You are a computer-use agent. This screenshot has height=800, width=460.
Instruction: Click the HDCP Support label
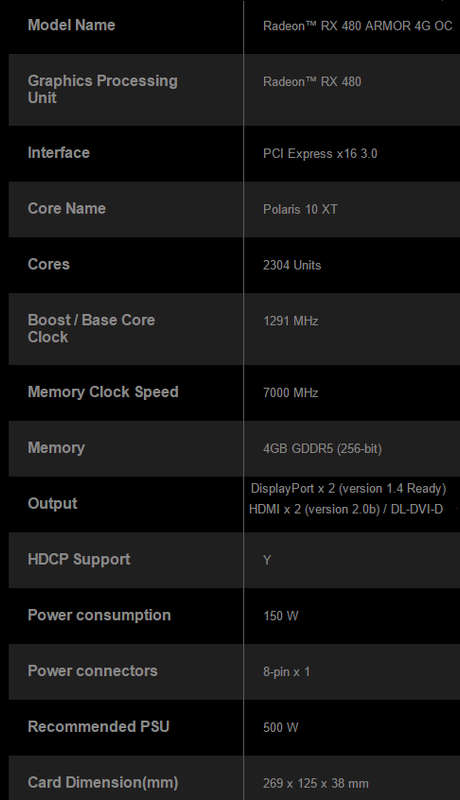coord(79,559)
